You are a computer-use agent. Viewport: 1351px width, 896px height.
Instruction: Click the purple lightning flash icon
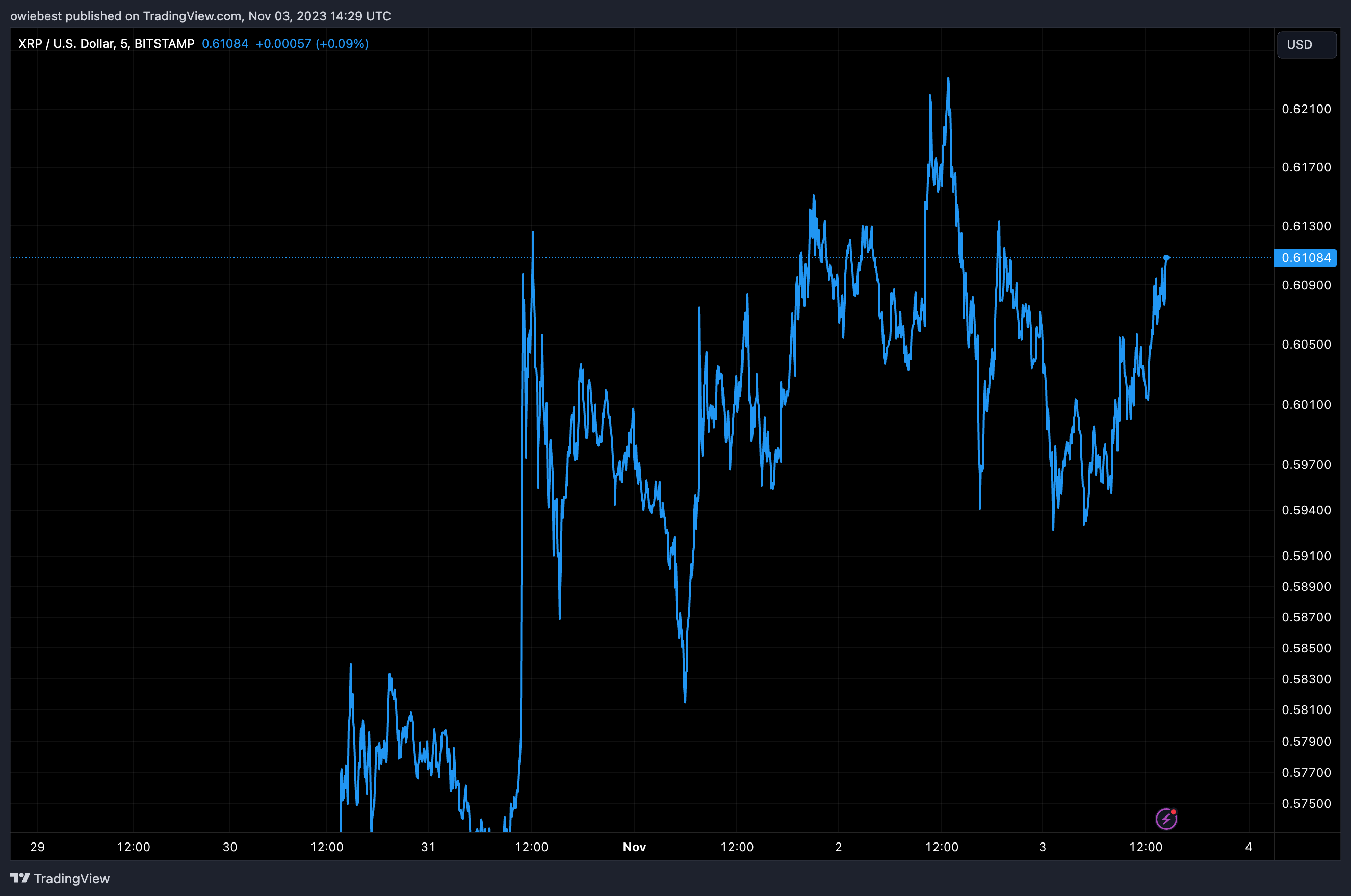[1166, 819]
